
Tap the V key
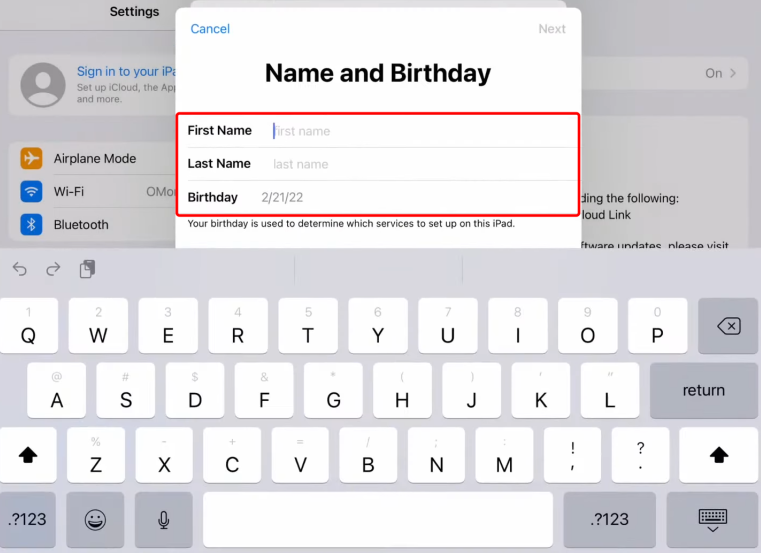tap(300, 455)
